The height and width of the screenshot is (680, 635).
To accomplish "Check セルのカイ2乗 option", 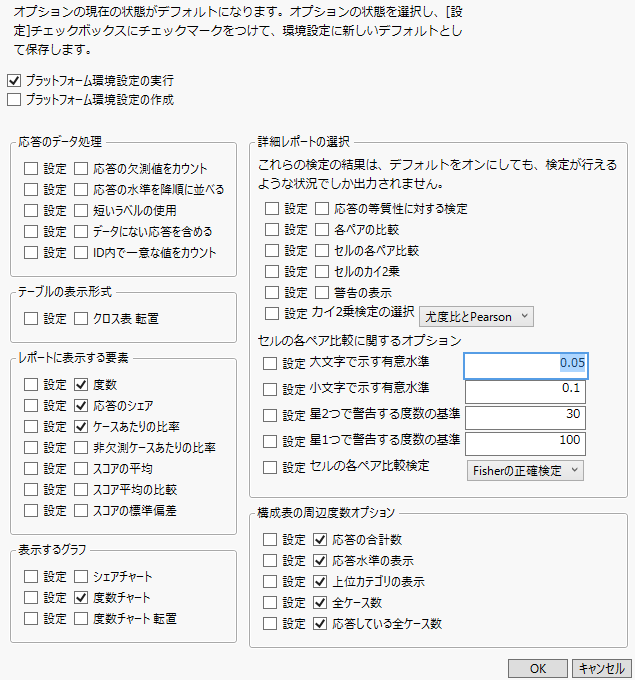I will tap(322, 271).
